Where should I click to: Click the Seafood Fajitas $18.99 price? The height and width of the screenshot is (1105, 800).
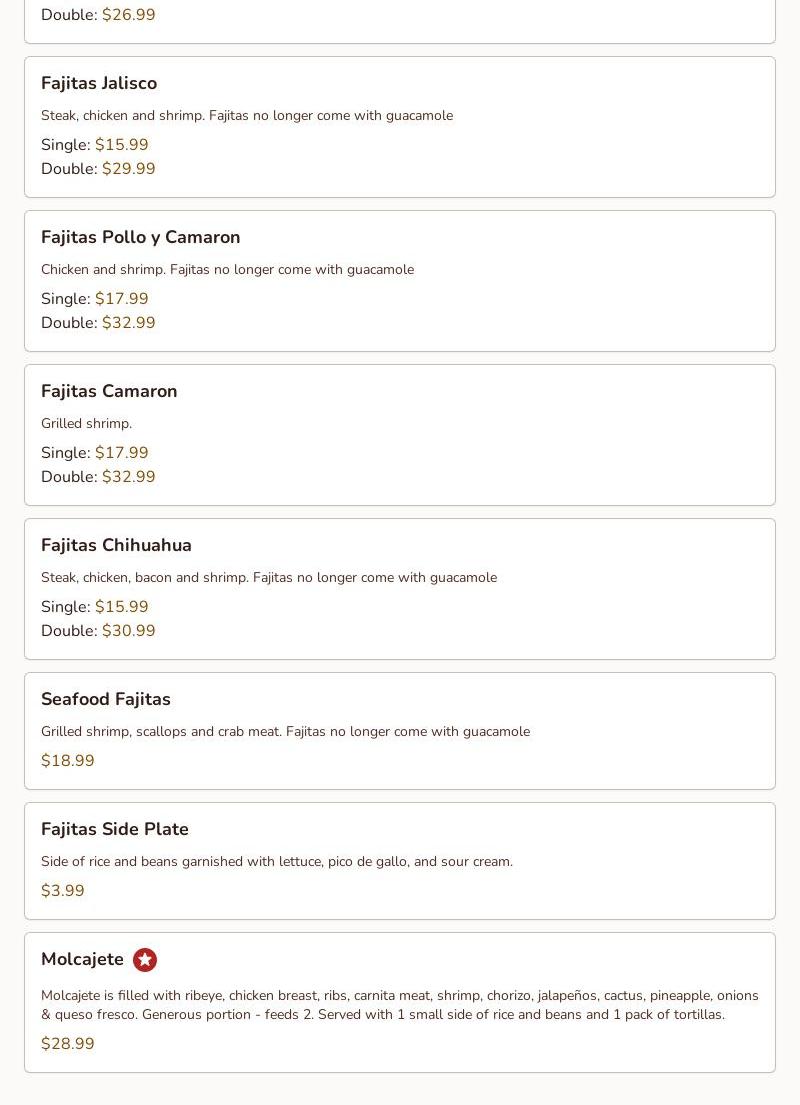pos(68,760)
